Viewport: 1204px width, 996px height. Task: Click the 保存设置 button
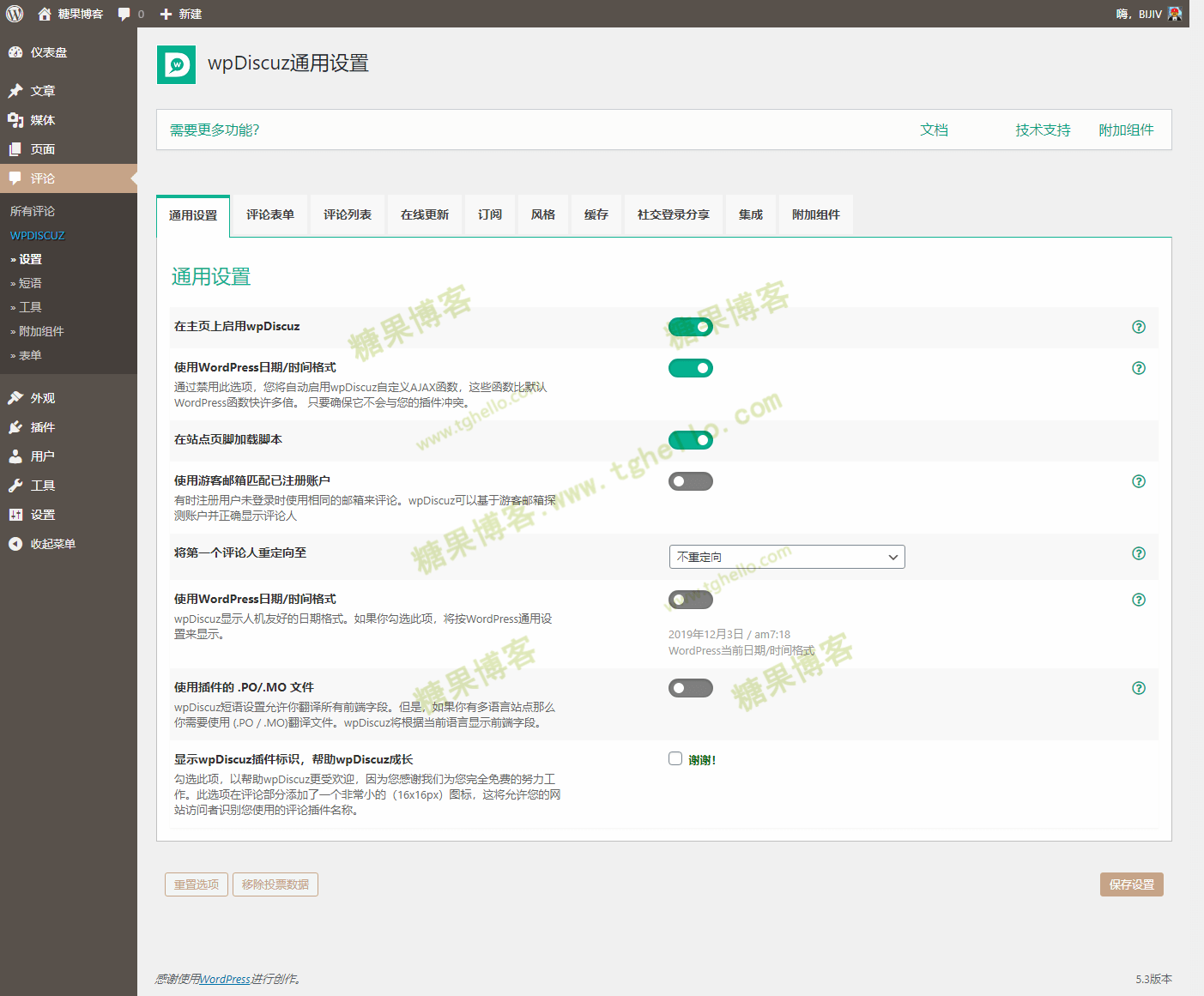pos(1132,884)
